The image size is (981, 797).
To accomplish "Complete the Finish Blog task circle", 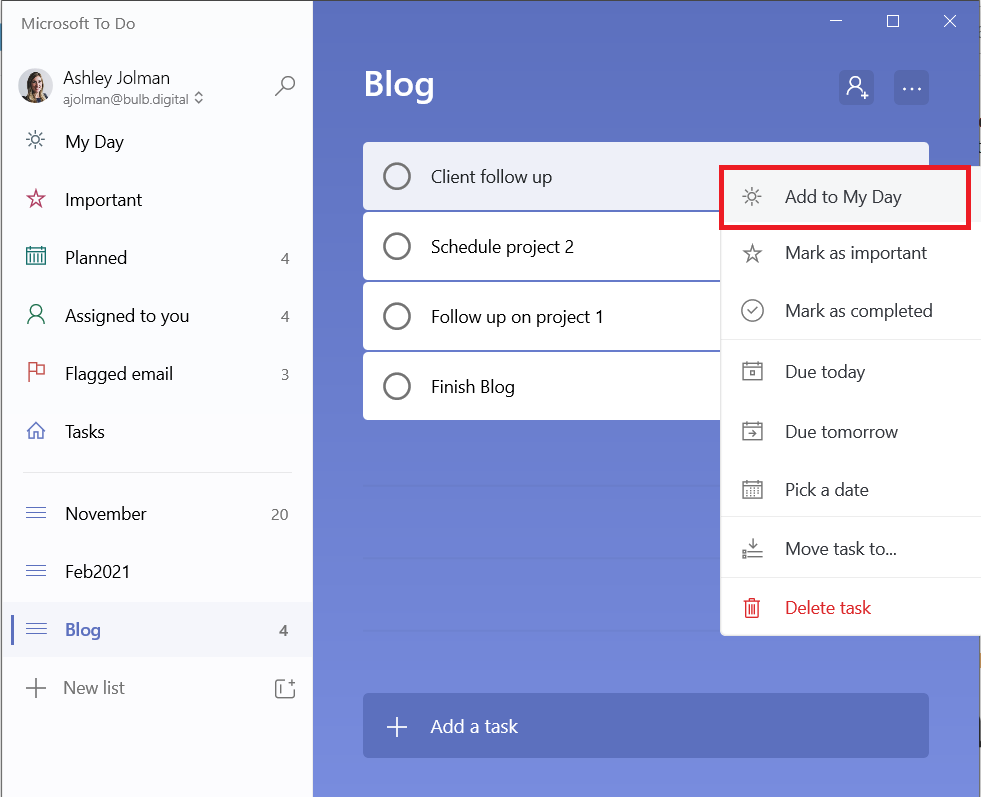I will point(397,386).
